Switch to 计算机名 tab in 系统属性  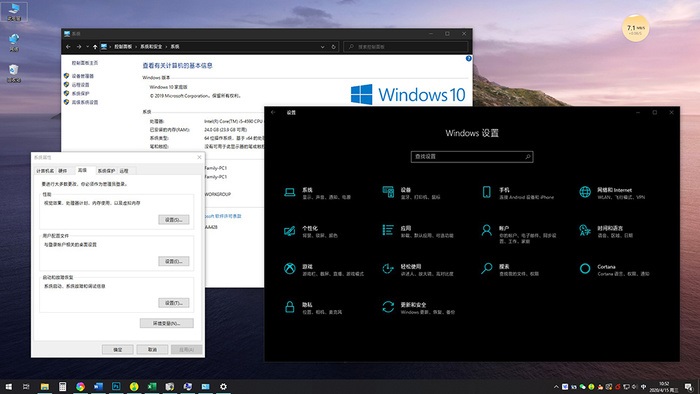coord(45,171)
